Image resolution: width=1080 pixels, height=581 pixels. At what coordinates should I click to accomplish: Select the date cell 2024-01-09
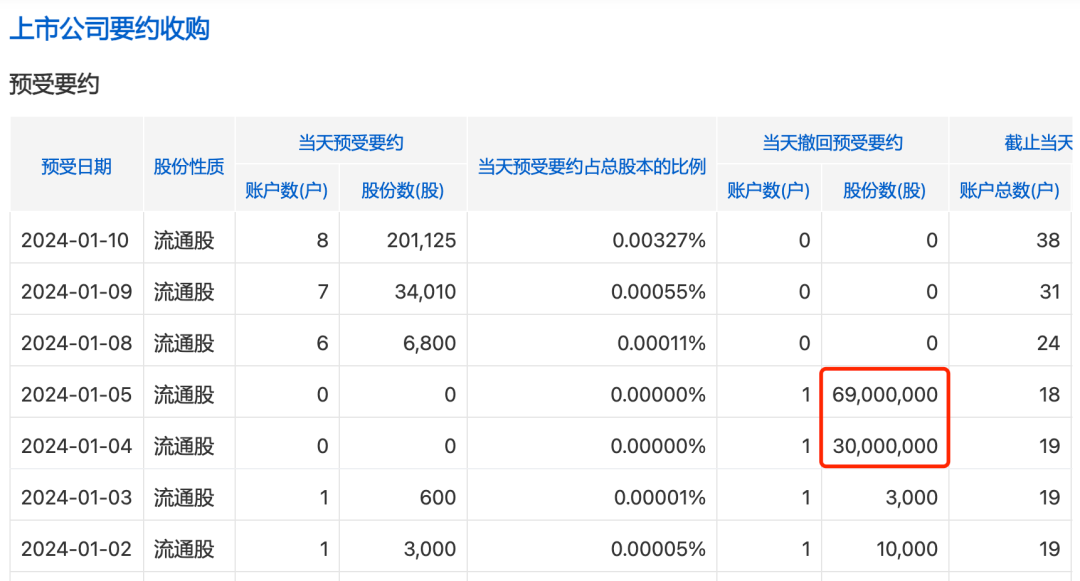tap(76, 292)
